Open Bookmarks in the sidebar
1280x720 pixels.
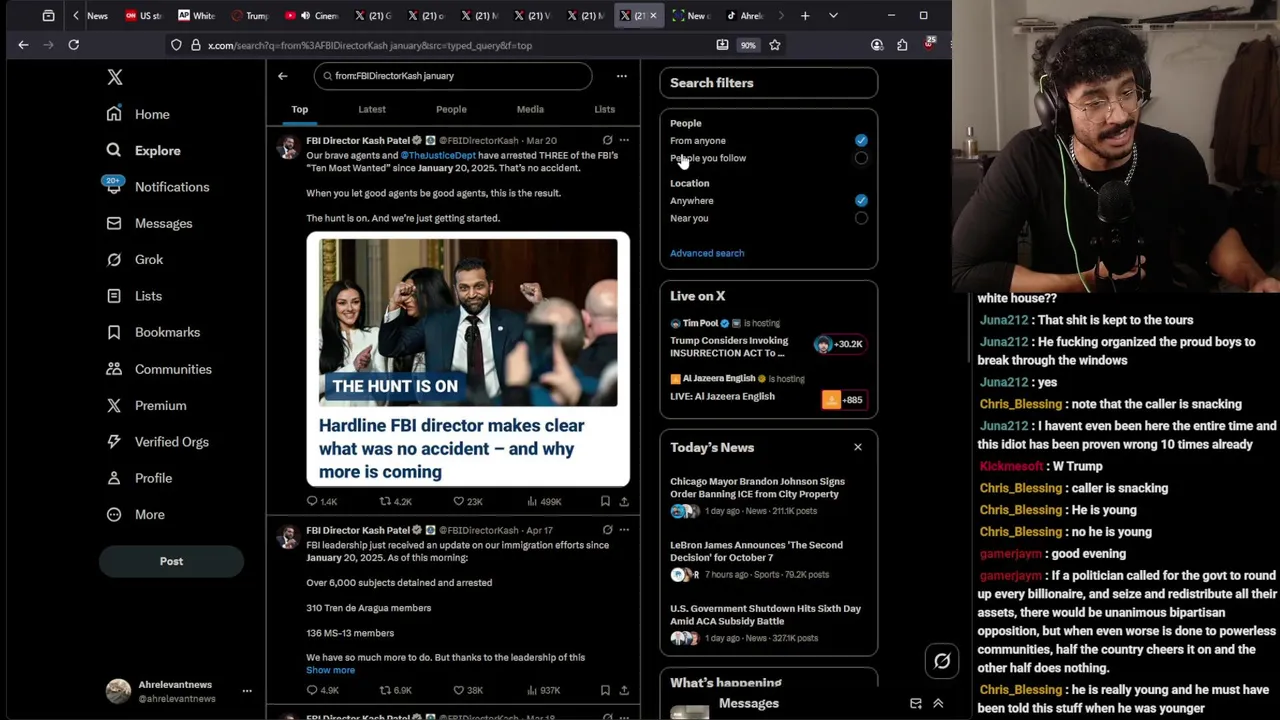pyautogui.click(x=153, y=332)
